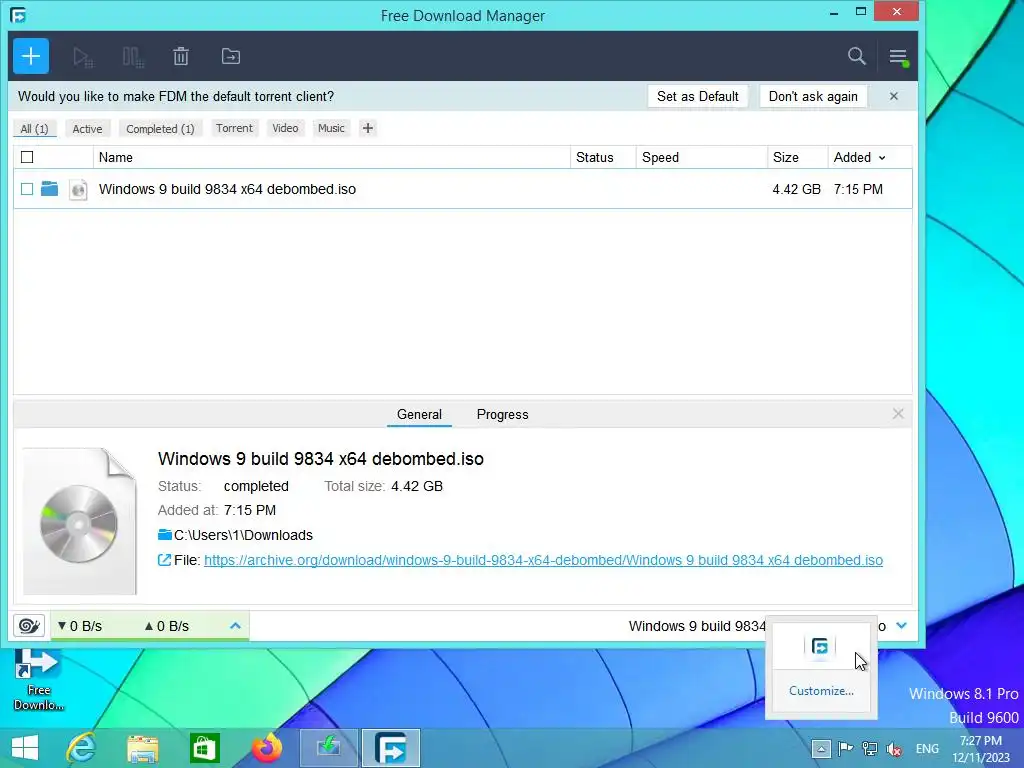Start all downloads with the play toolbar icon
The height and width of the screenshot is (768, 1024).
pos(83,57)
